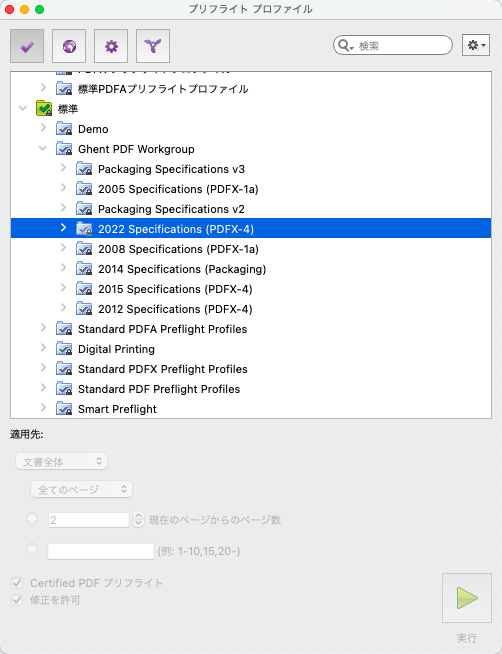Image resolution: width=502 pixels, height=654 pixels.
Task: Open the gear options menu at top right
Action: click(476, 45)
